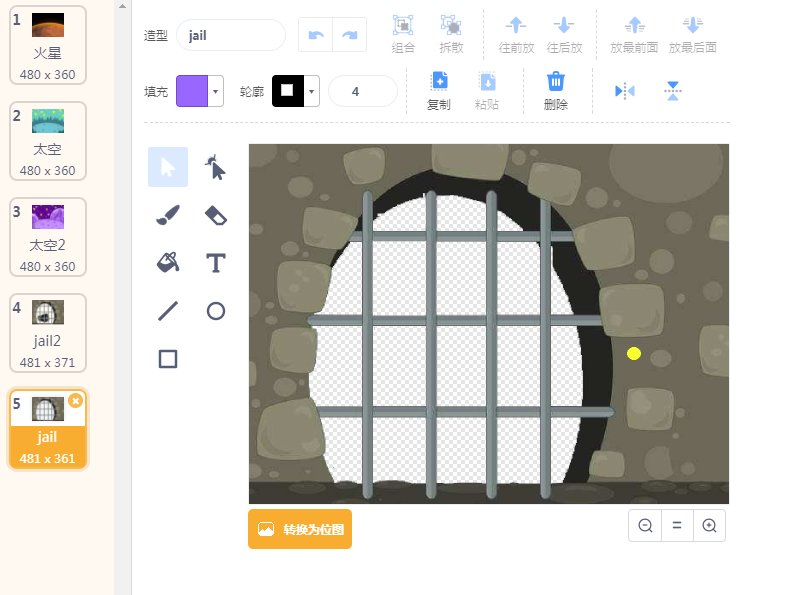Click the outline width field showing 4
Image resolution: width=808 pixels, height=595 pixels.
pos(363,91)
